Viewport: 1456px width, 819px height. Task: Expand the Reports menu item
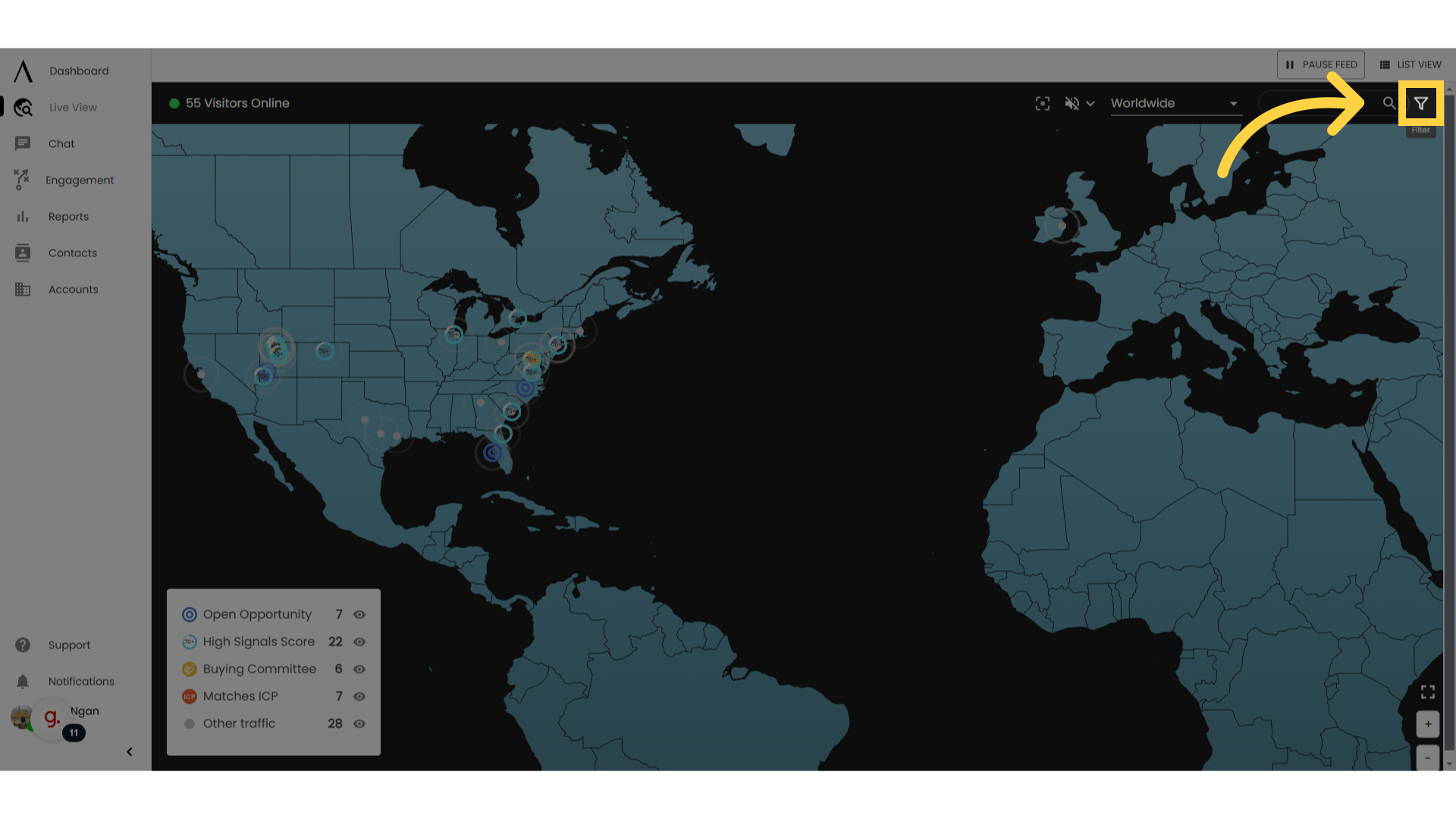(68, 216)
